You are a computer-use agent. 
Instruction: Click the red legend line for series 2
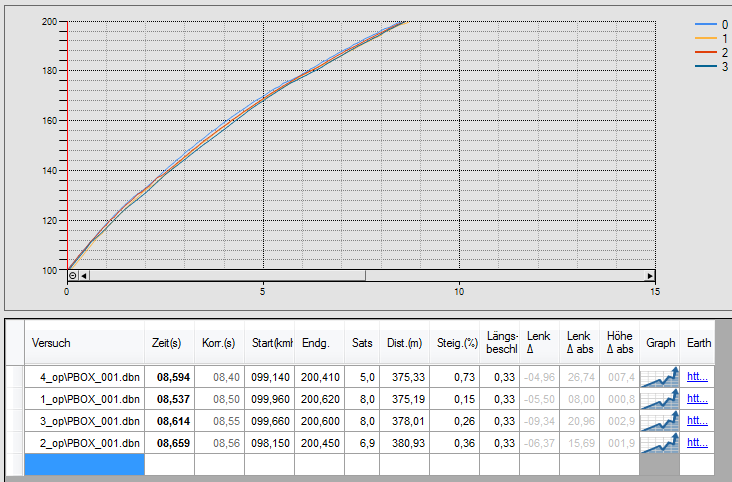(x=706, y=52)
